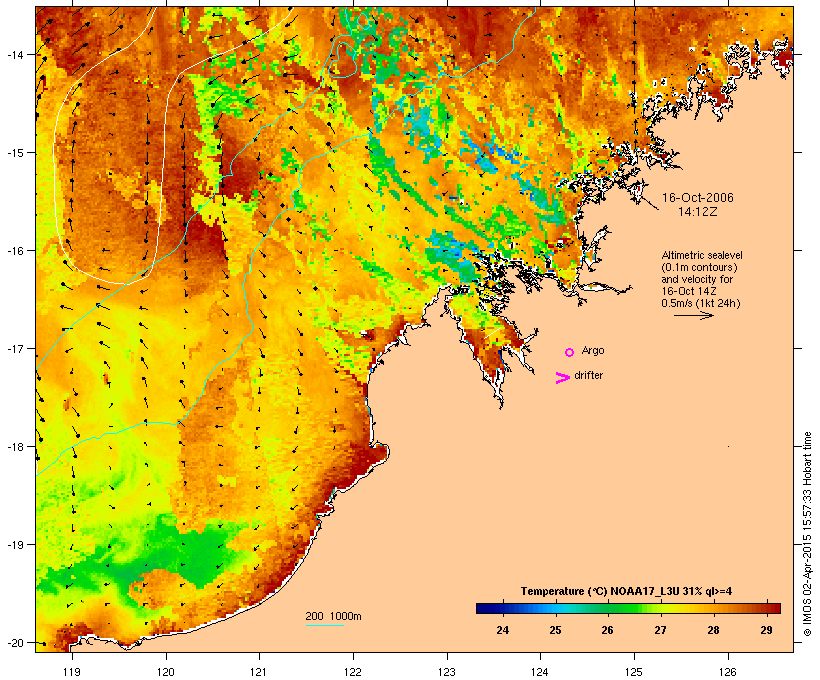Click the latitude axis label -14
The height and width of the screenshot is (680, 820).
[x=15, y=54]
